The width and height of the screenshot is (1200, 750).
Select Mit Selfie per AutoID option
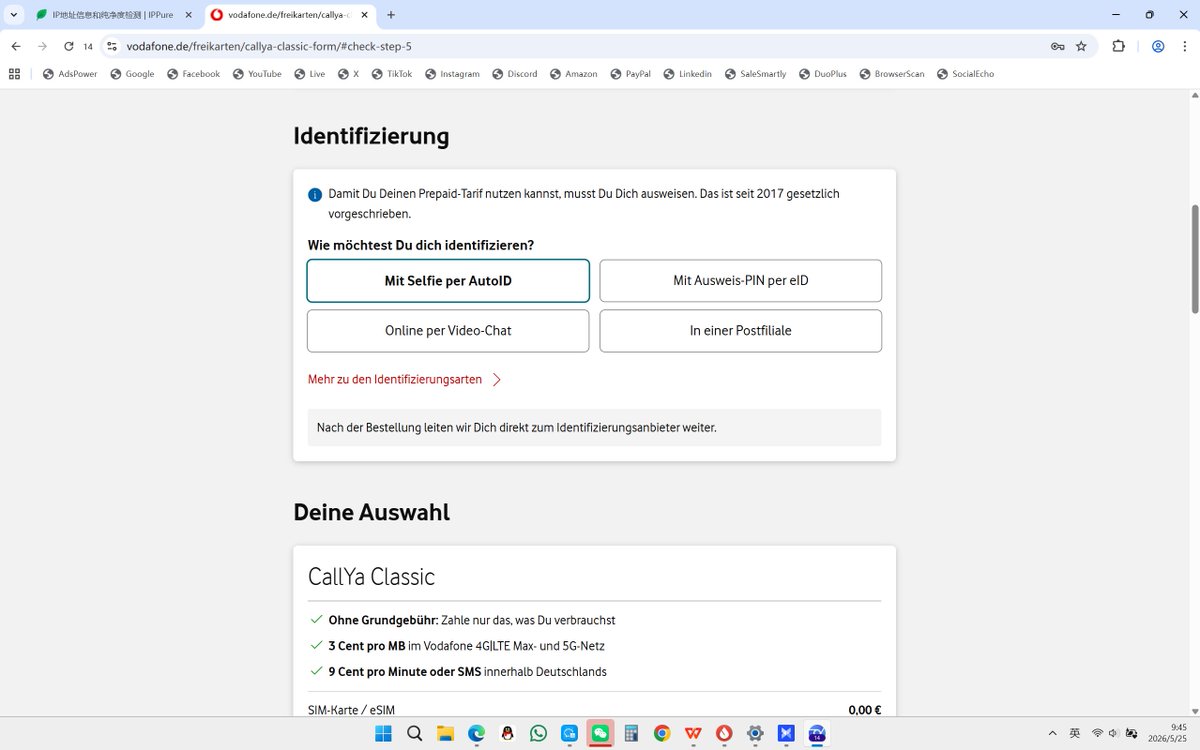[x=448, y=281]
